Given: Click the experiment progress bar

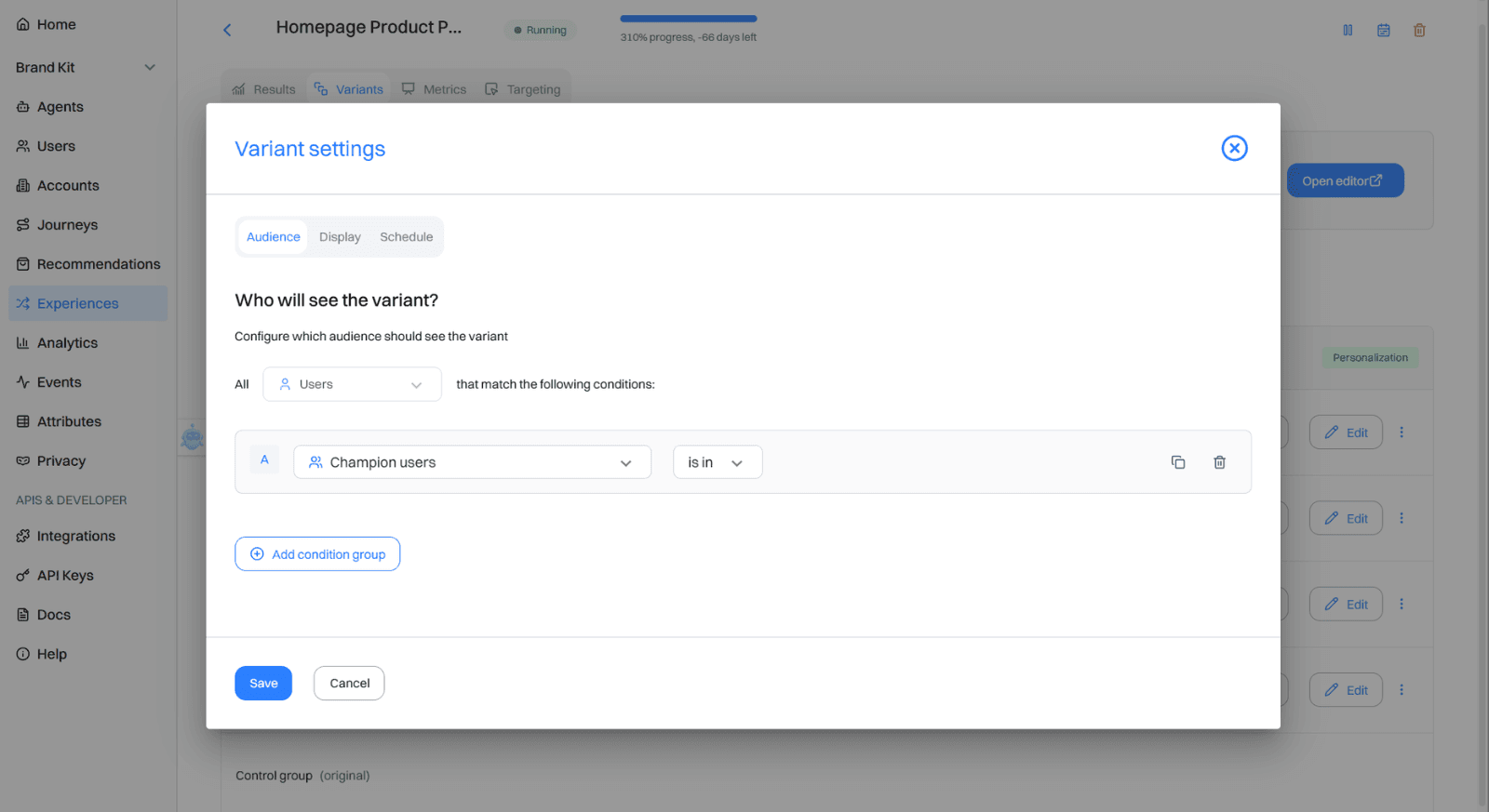Looking at the screenshot, I should coord(689,19).
